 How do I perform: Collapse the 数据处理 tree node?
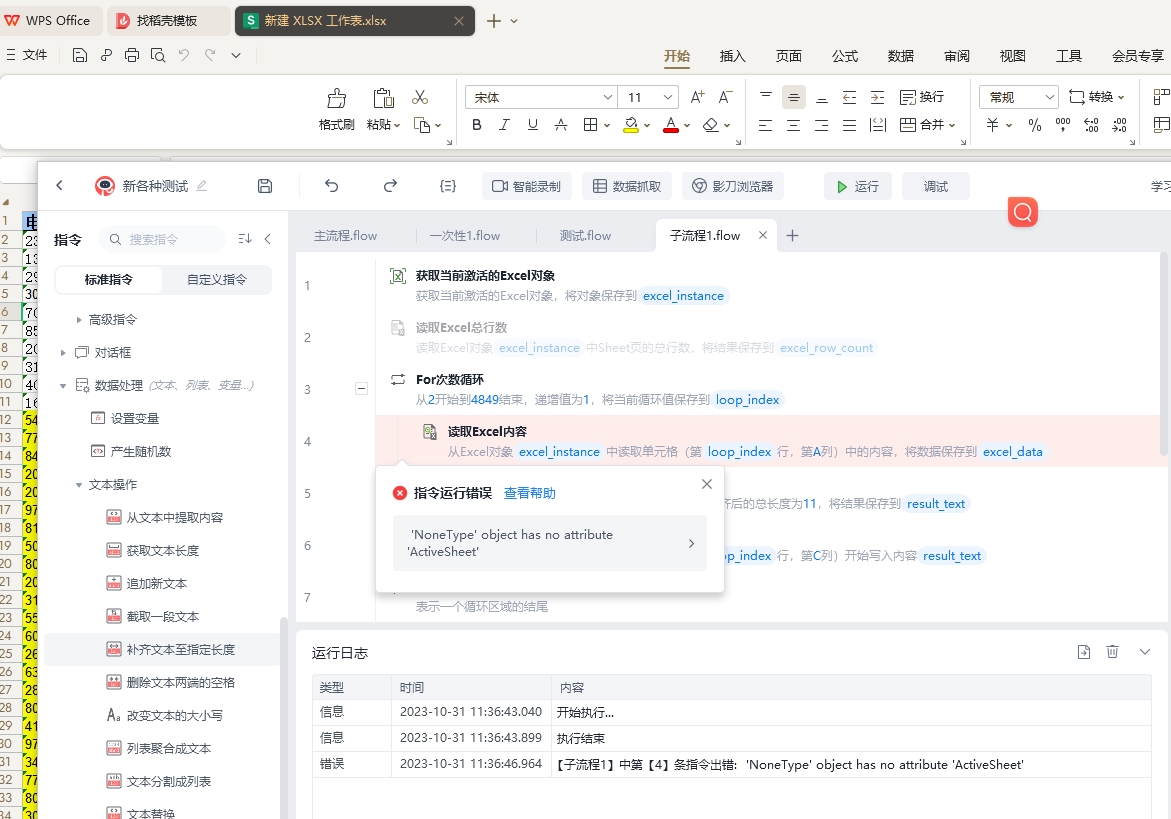coord(63,386)
